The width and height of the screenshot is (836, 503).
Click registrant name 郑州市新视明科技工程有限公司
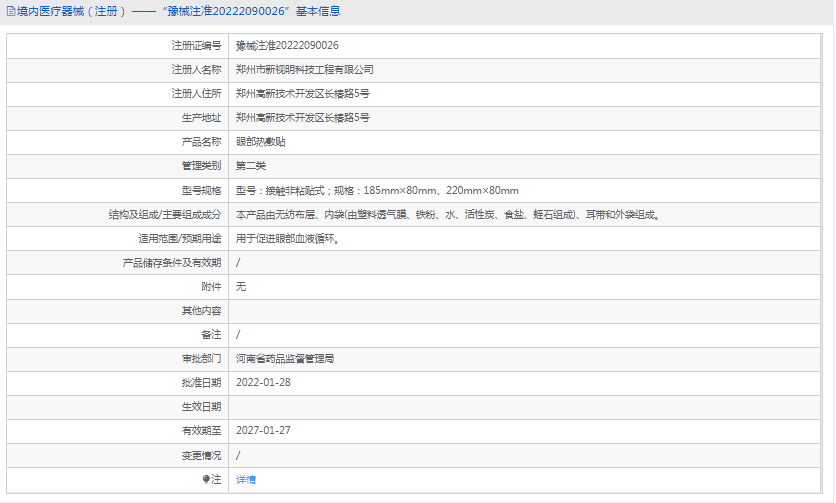coord(305,70)
